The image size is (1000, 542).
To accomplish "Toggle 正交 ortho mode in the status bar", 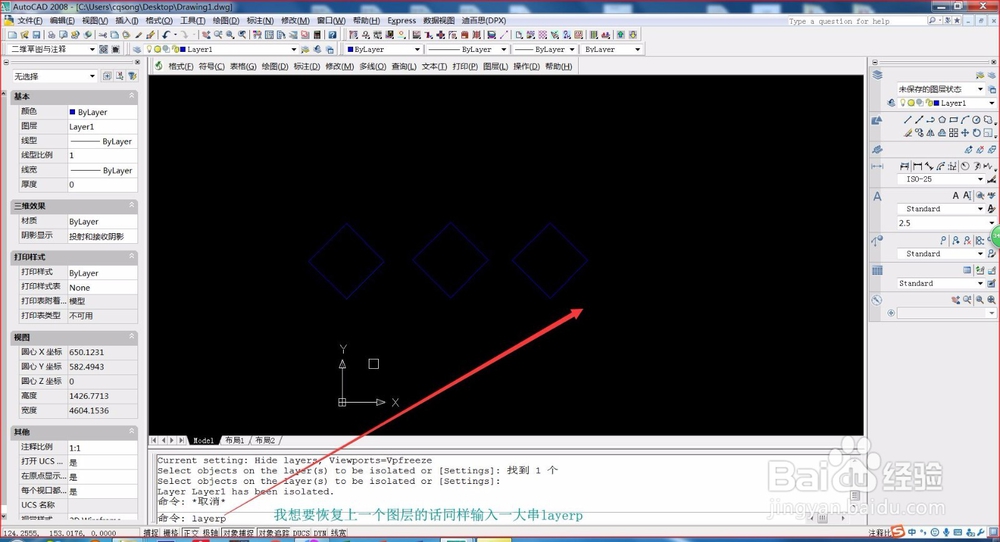I will point(191,532).
